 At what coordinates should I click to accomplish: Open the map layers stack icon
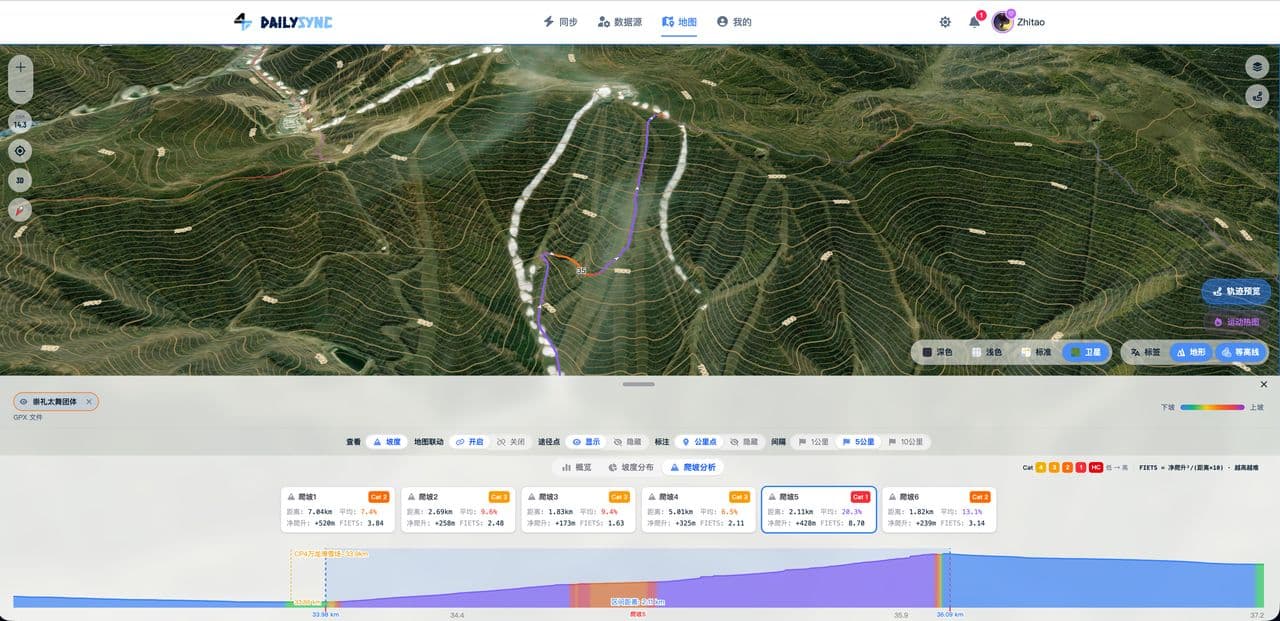coord(1257,67)
